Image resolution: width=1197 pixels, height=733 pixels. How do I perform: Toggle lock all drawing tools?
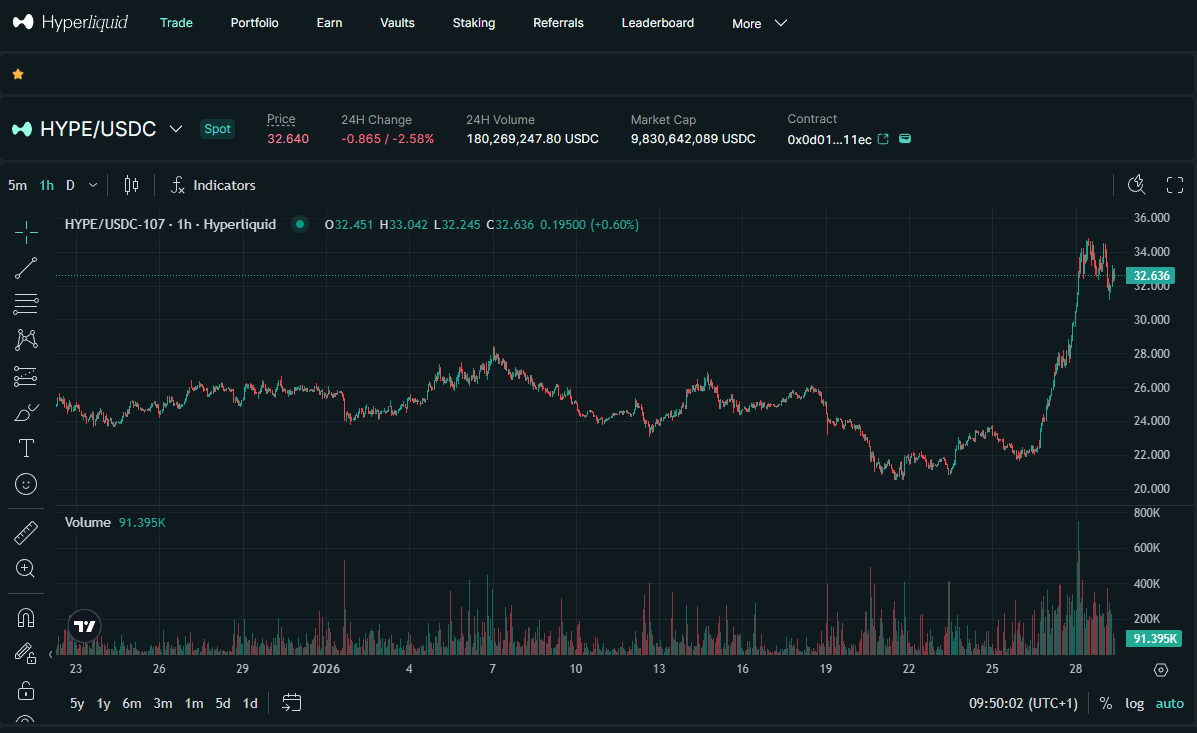click(26, 689)
